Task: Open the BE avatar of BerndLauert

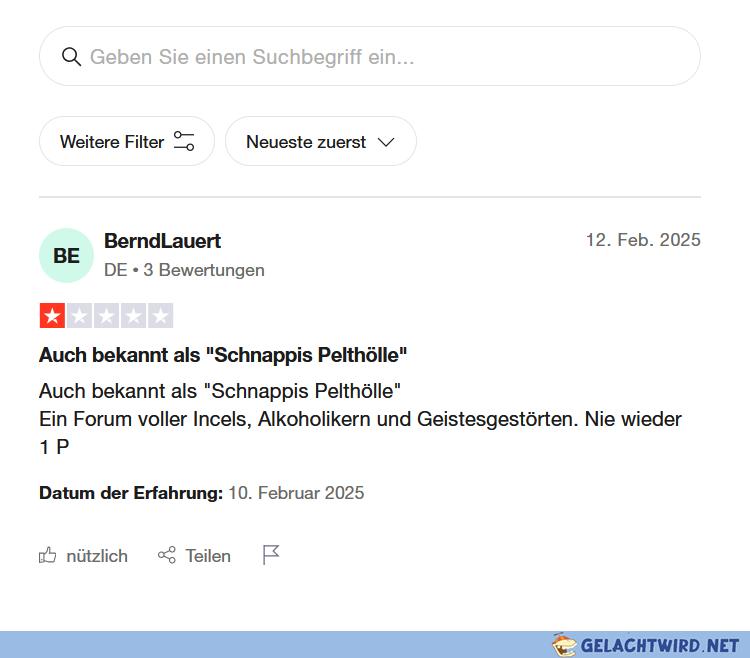Action: click(66, 255)
